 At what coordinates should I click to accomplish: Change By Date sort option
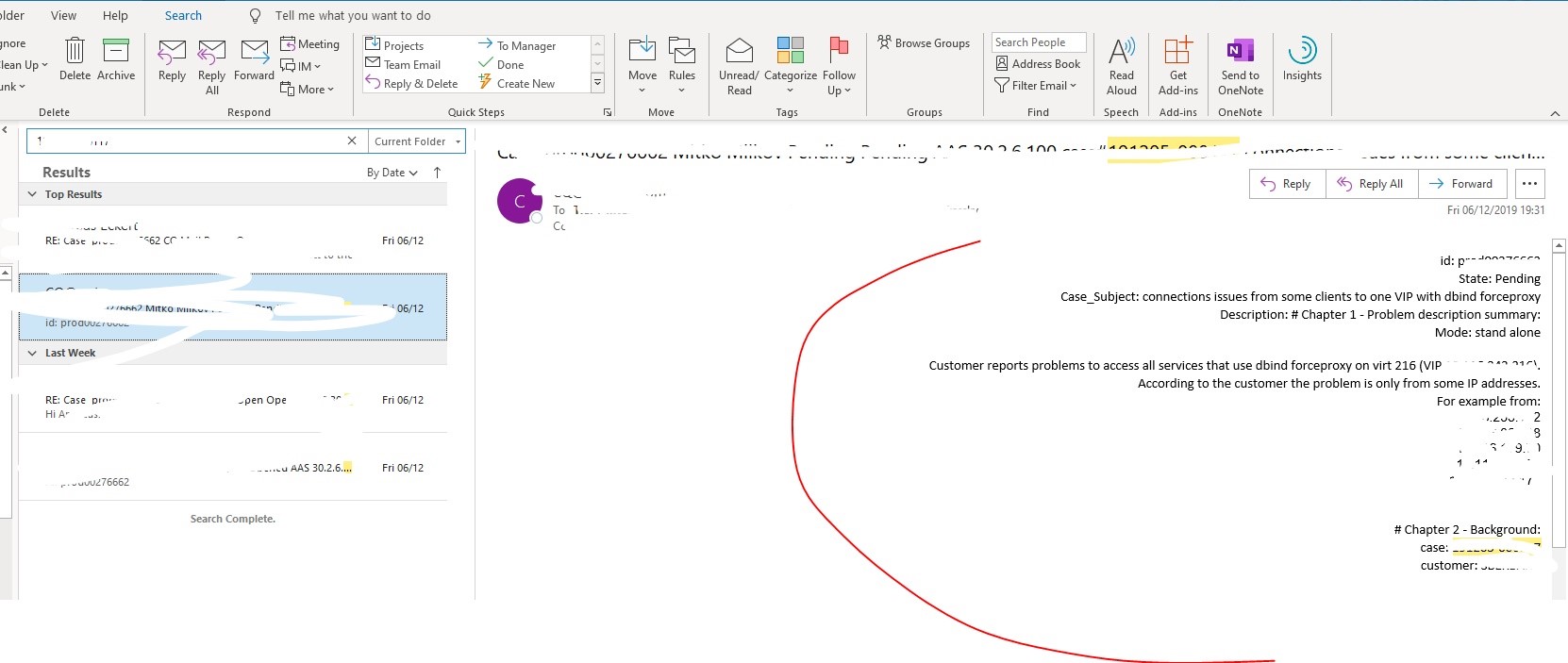click(392, 173)
